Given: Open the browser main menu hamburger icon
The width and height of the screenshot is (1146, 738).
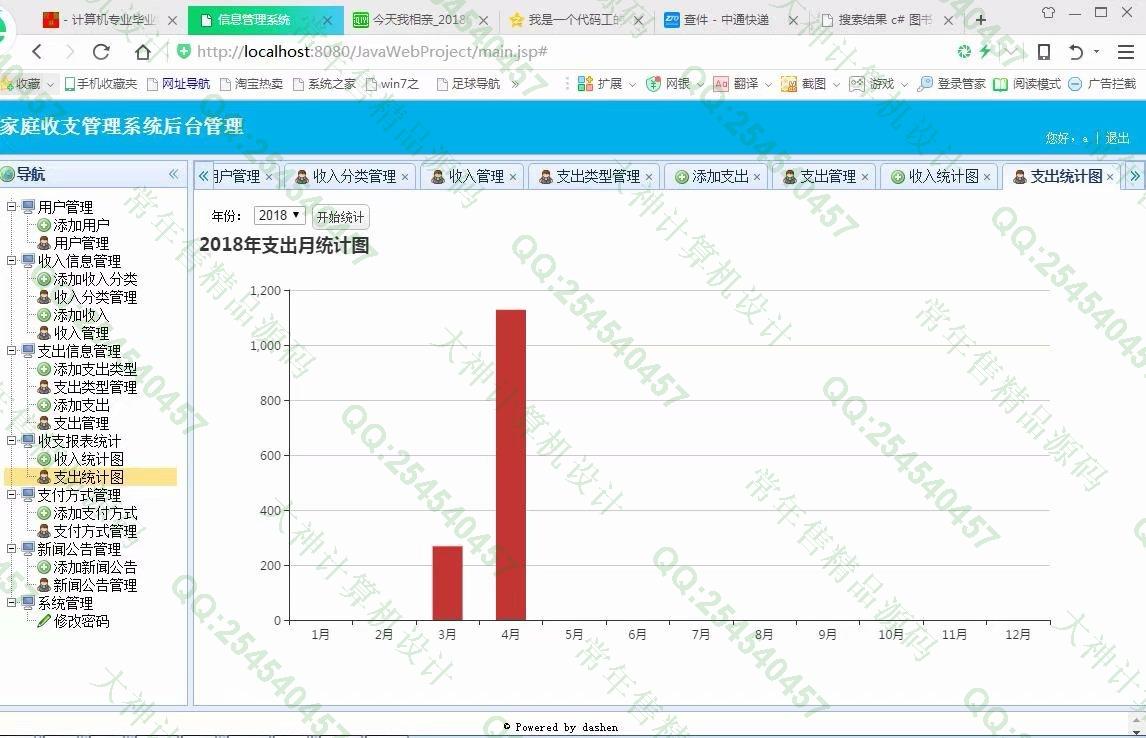Looking at the screenshot, I should click(1126, 51).
